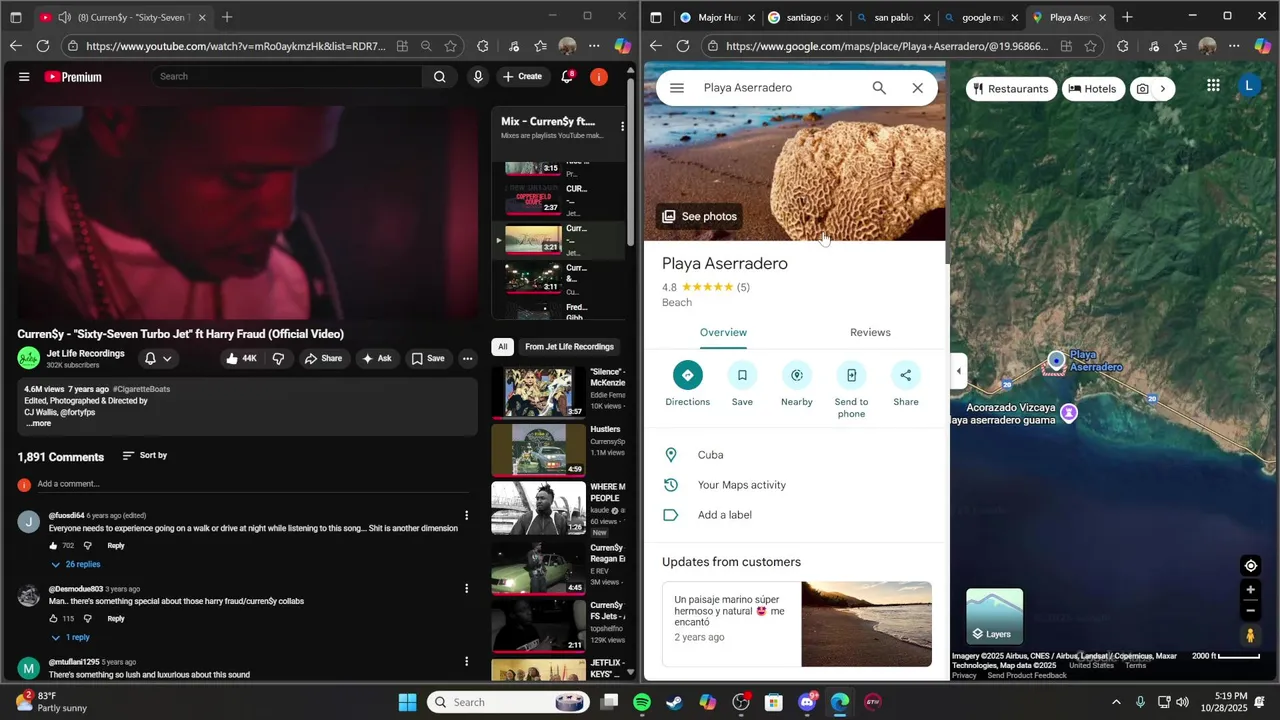Click the YouTube search magnifier button
Viewport: 1280px width, 720px height.
click(439, 76)
